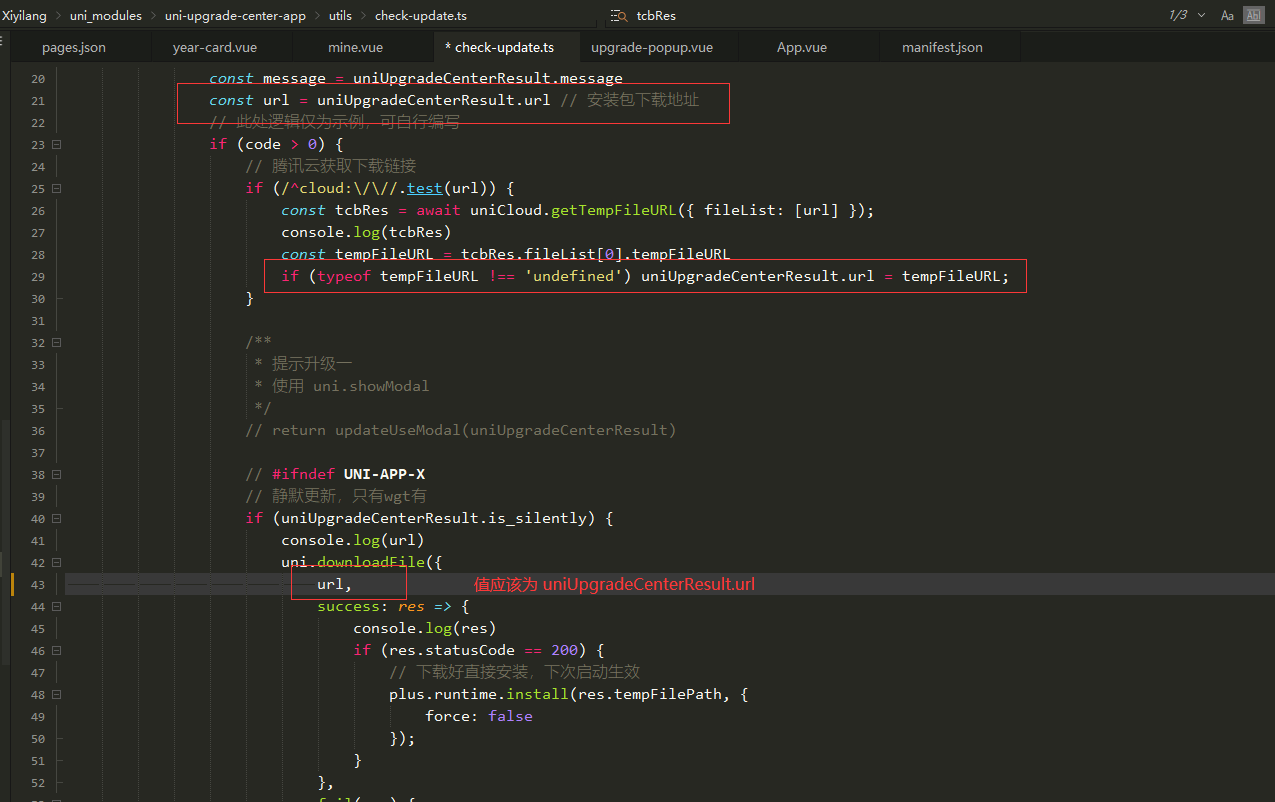Click 'uniUpgradeCenterResult.message' on line 20
The width and height of the screenshot is (1275, 802).
(x=488, y=78)
